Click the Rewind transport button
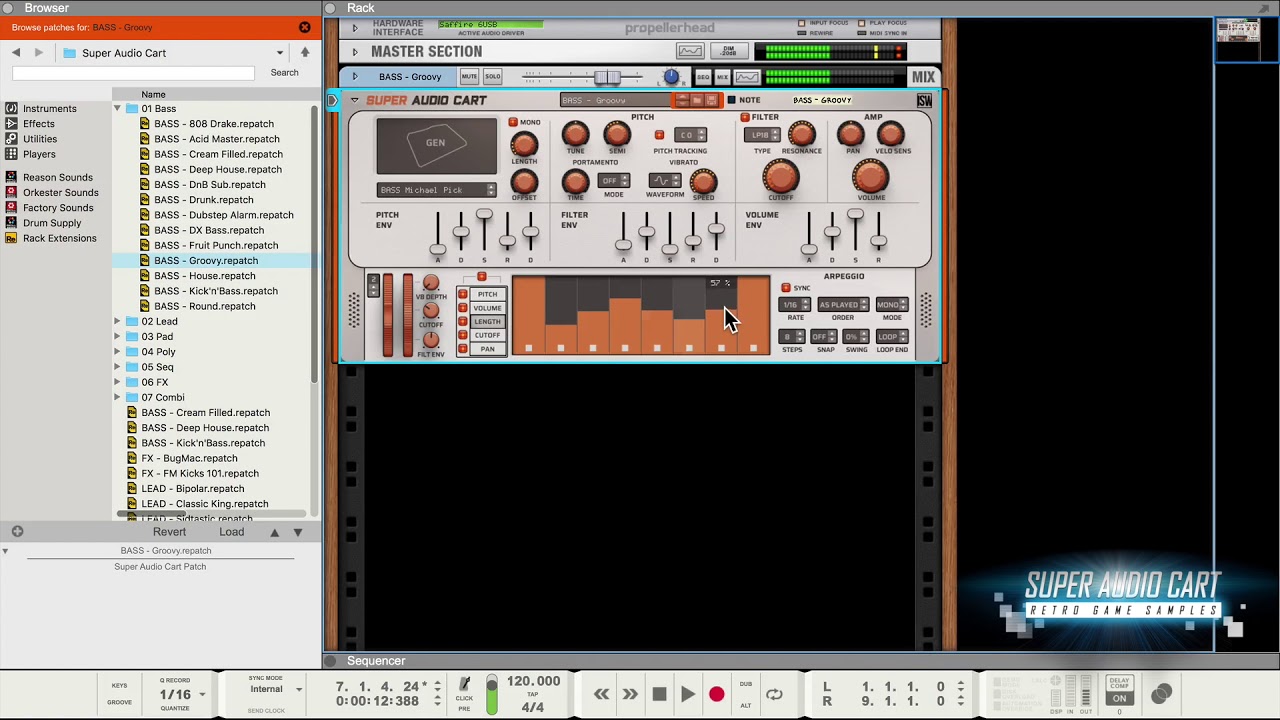The width and height of the screenshot is (1280, 720). tap(601, 694)
